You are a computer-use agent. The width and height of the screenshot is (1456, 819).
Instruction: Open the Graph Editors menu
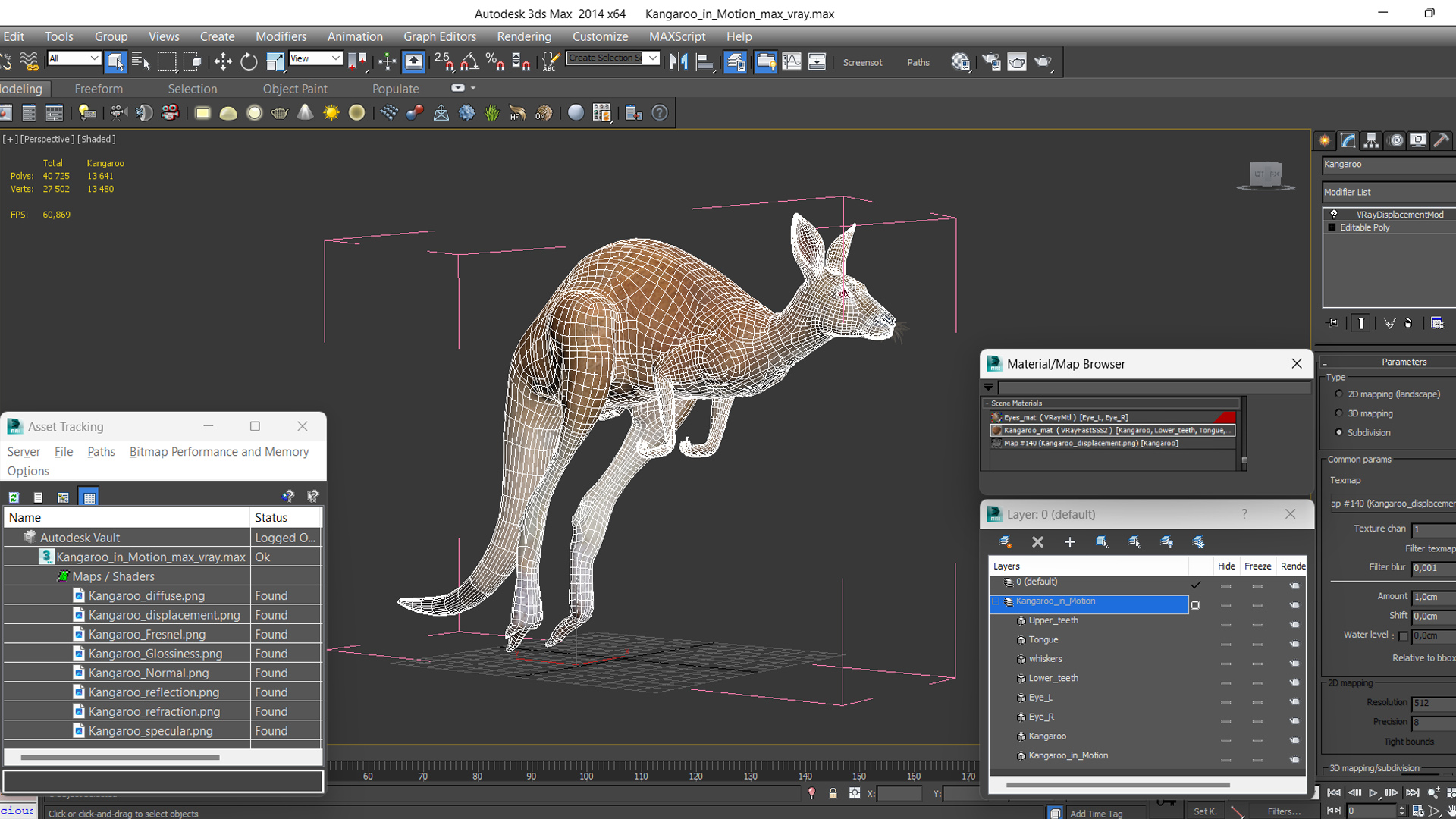click(440, 36)
